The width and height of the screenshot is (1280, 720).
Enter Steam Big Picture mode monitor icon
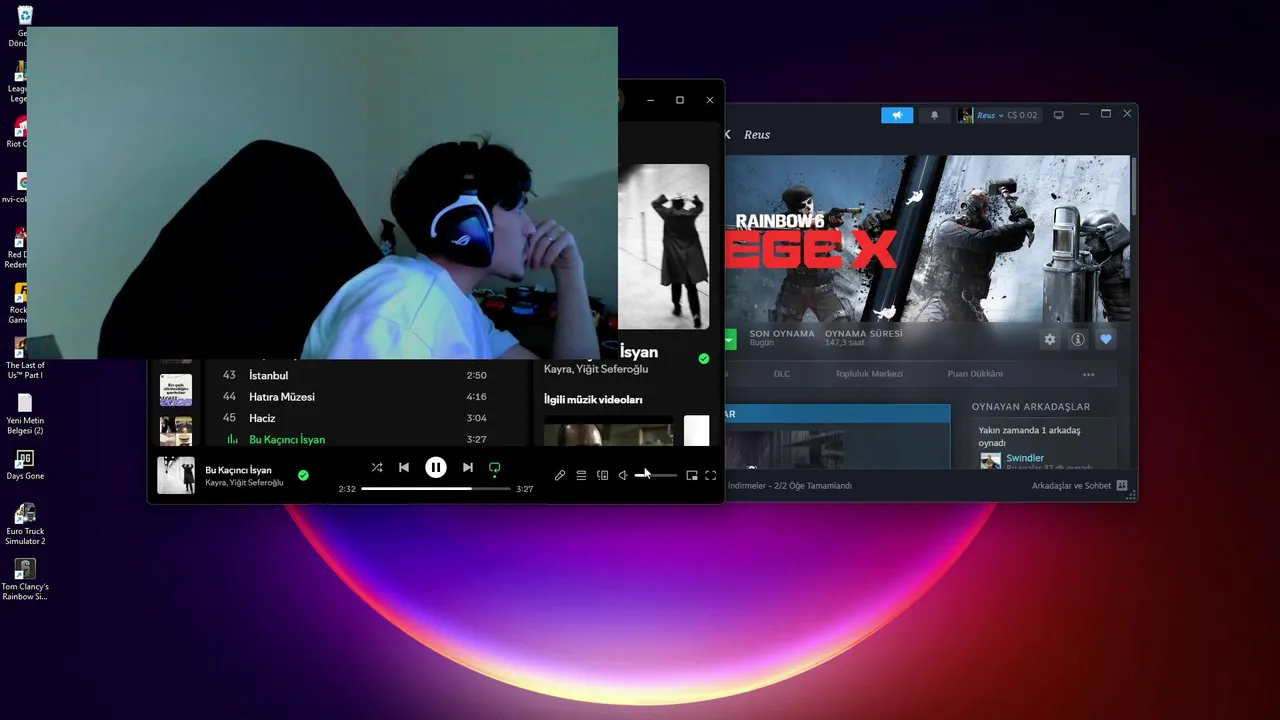[1058, 115]
